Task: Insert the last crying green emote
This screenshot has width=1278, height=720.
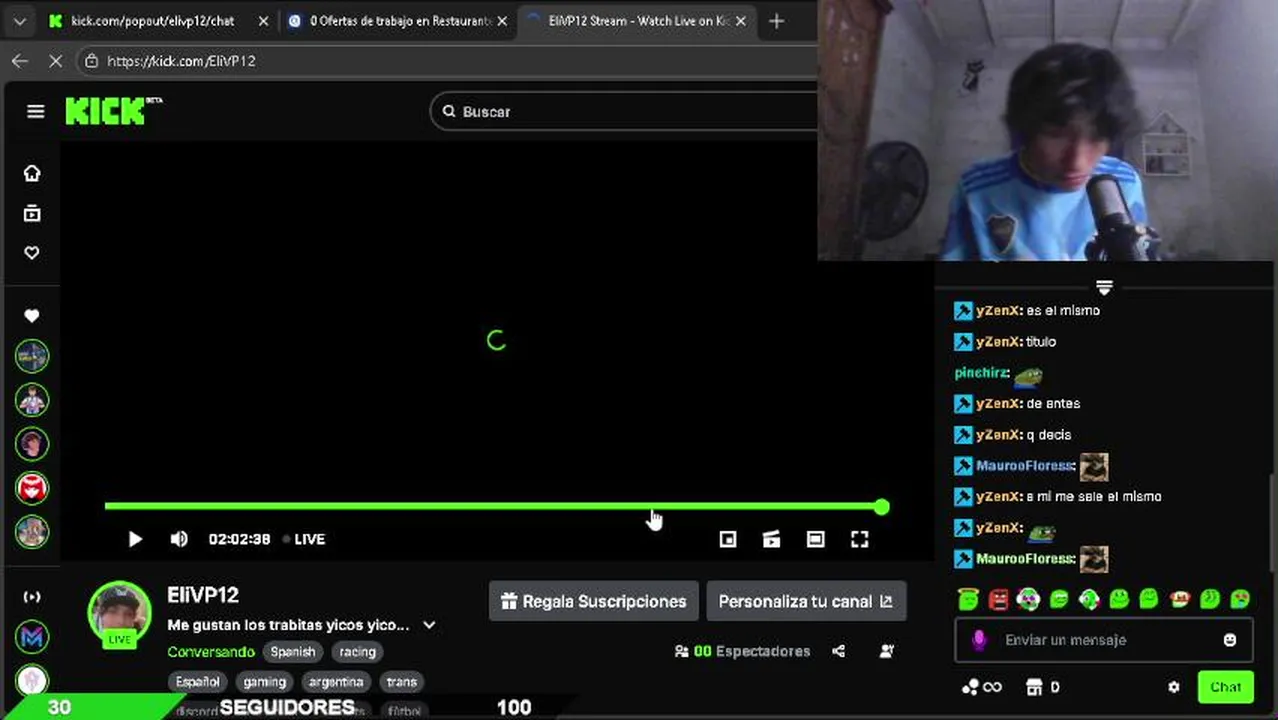Action: tap(1240, 599)
